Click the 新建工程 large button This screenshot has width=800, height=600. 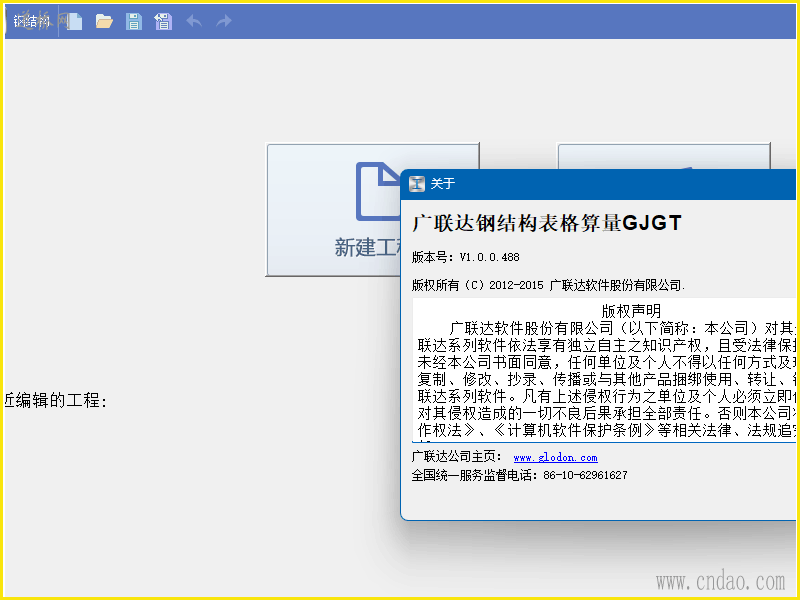coord(334,210)
